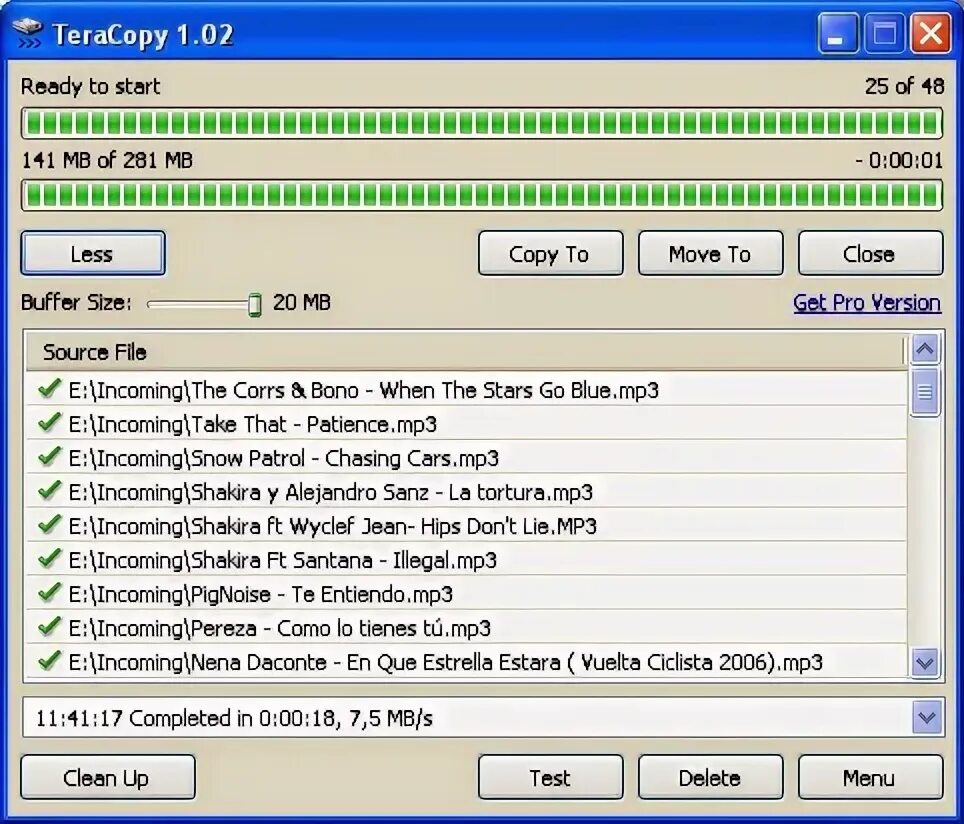Viewport: 964px width, 824px height.
Task: Select 'Shakira ft Wyclef Jean- Hips Don't Lie.MP3'
Action: 466,525
